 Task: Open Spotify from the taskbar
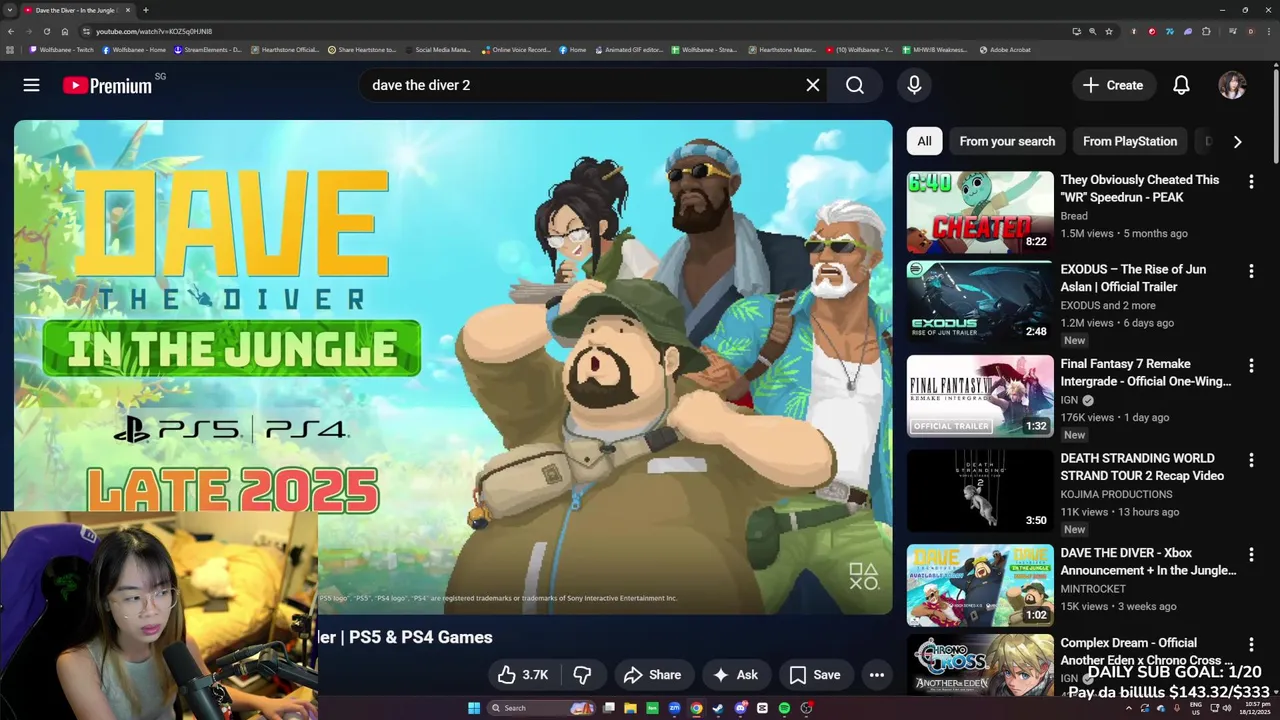coord(784,708)
